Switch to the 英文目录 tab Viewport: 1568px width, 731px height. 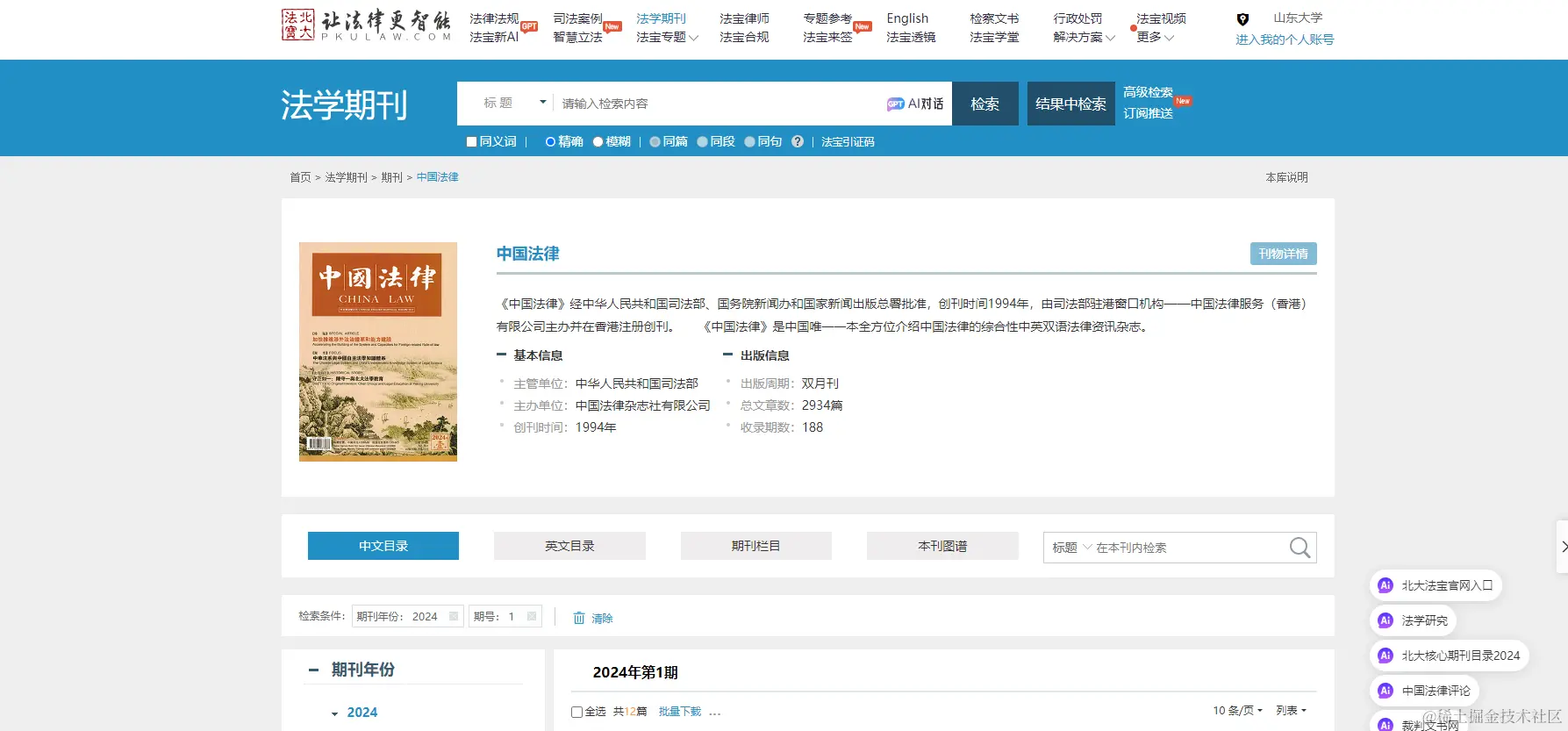569,546
